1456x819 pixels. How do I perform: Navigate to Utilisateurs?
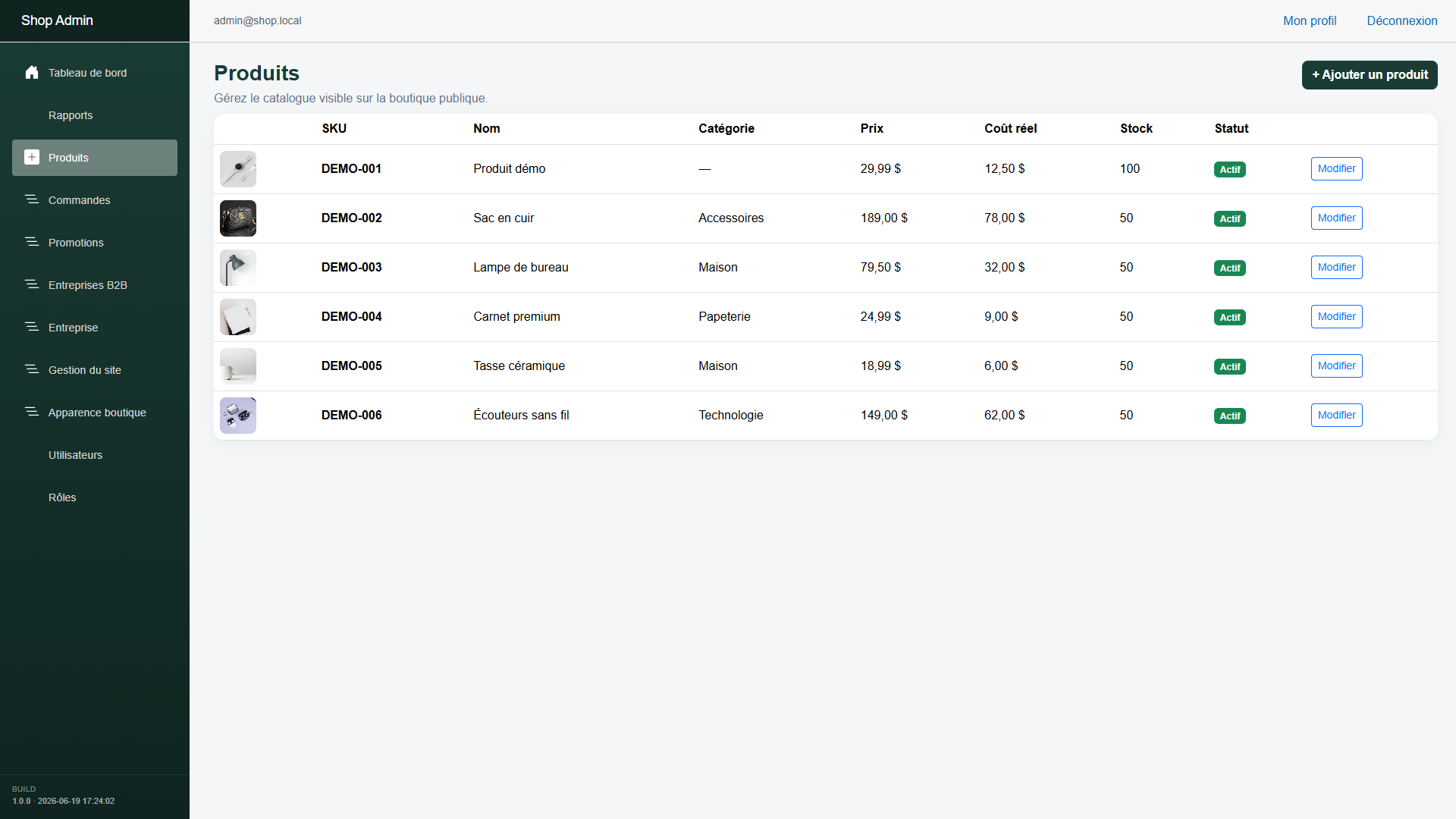coord(95,455)
